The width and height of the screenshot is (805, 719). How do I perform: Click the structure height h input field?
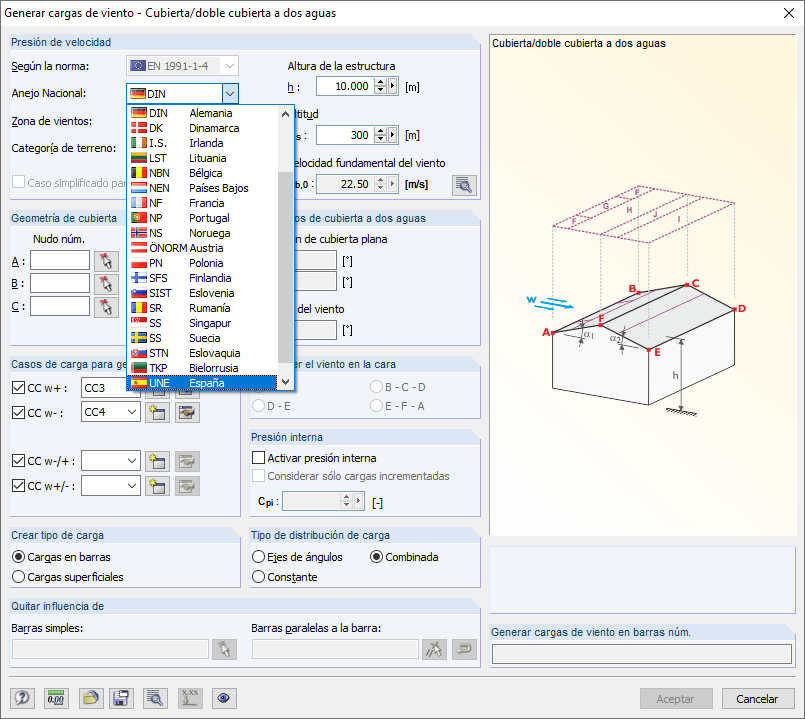(345, 86)
